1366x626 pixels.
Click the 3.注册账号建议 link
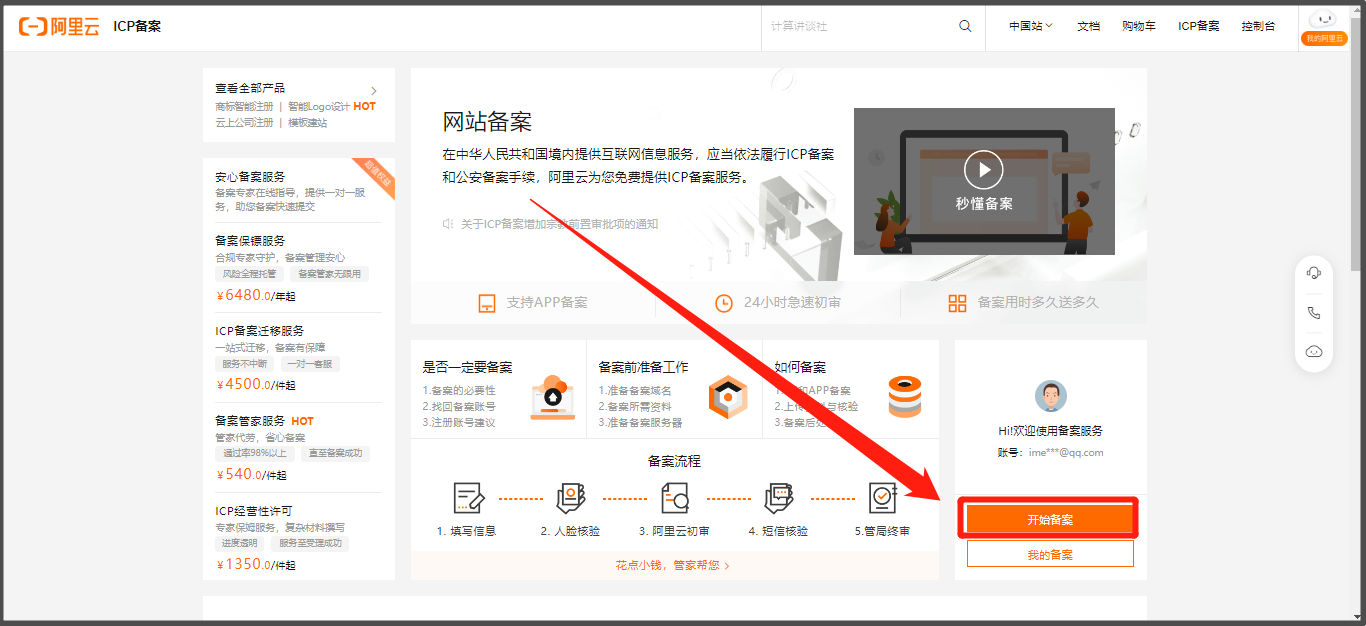[x=459, y=422]
